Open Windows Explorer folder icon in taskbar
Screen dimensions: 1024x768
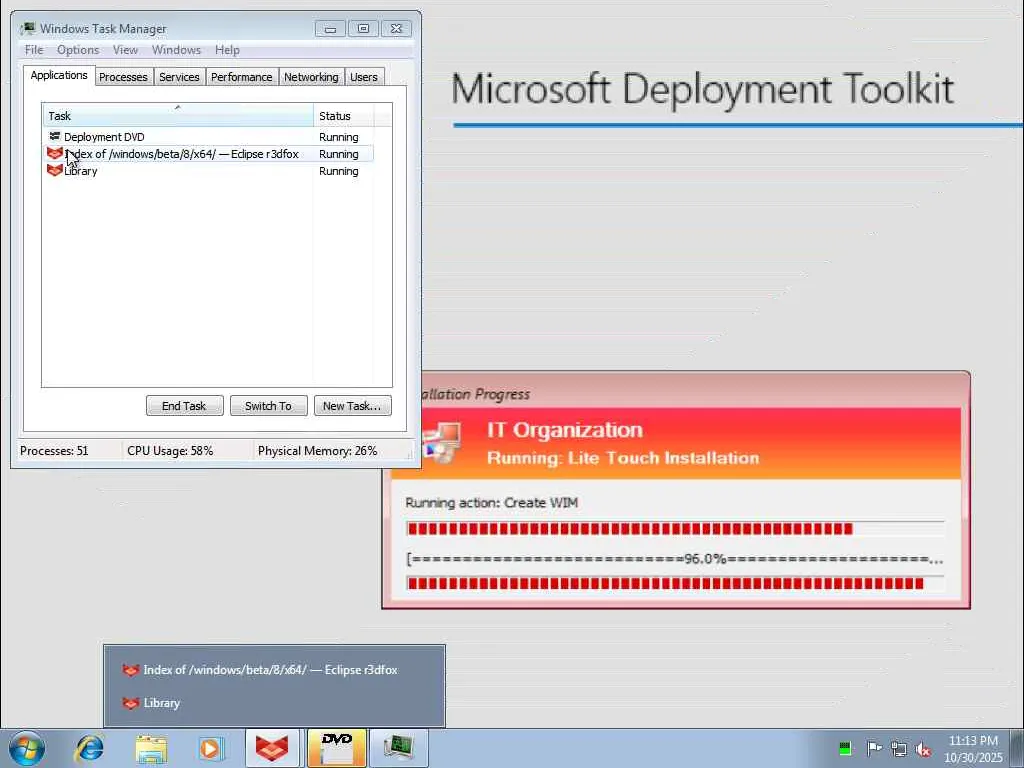coord(151,748)
